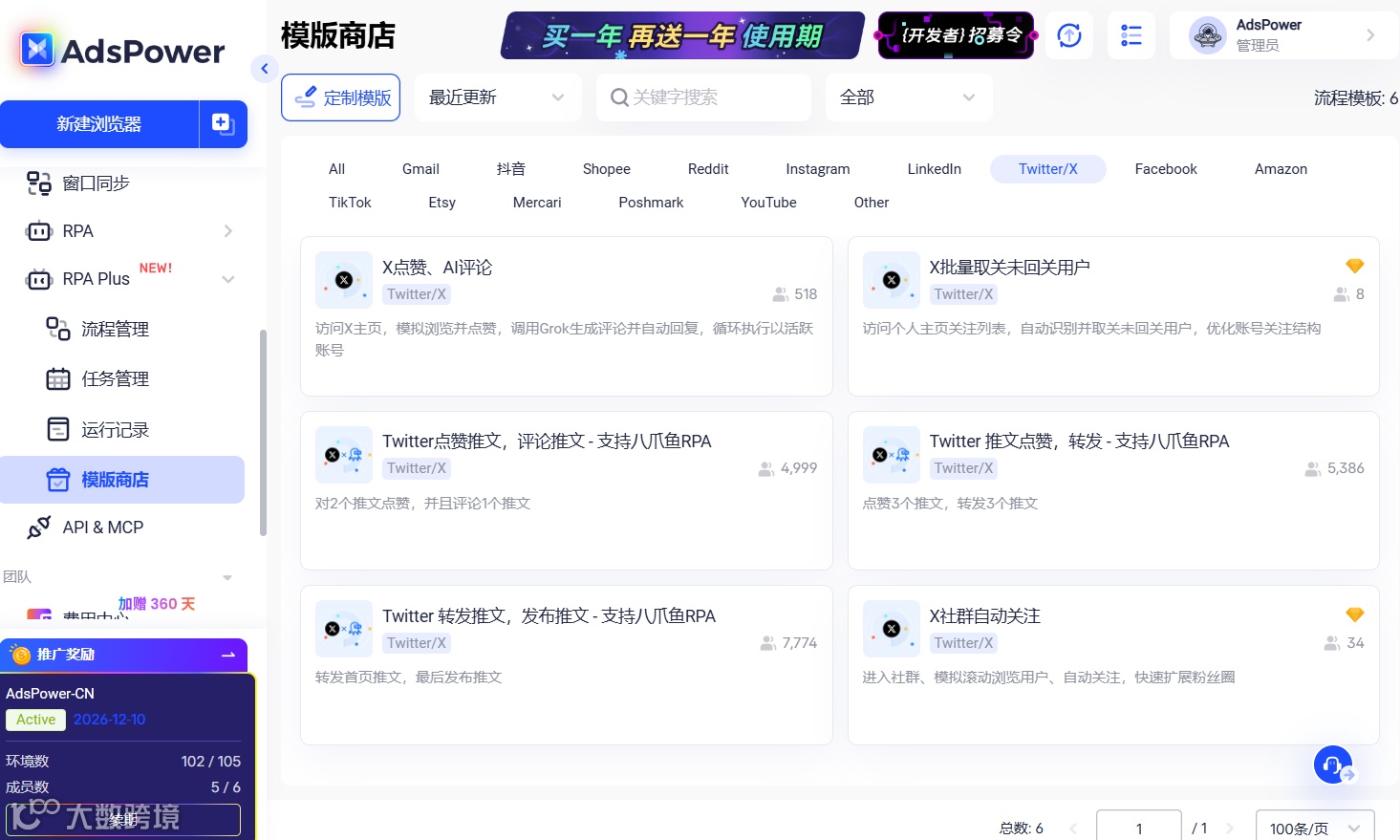The width and height of the screenshot is (1400, 840).
Task: Open the 开发者招募令 banner
Action: pyautogui.click(x=956, y=35)
